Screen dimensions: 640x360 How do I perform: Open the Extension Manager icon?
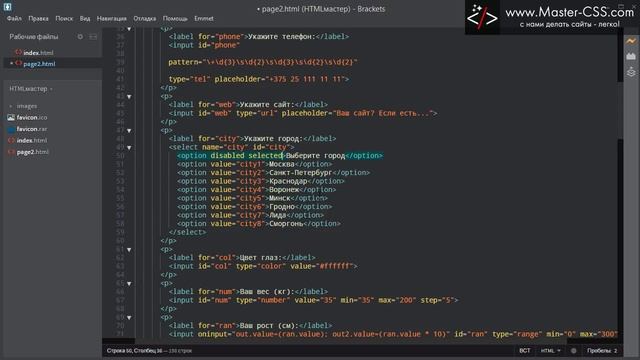tap(631, 56)
